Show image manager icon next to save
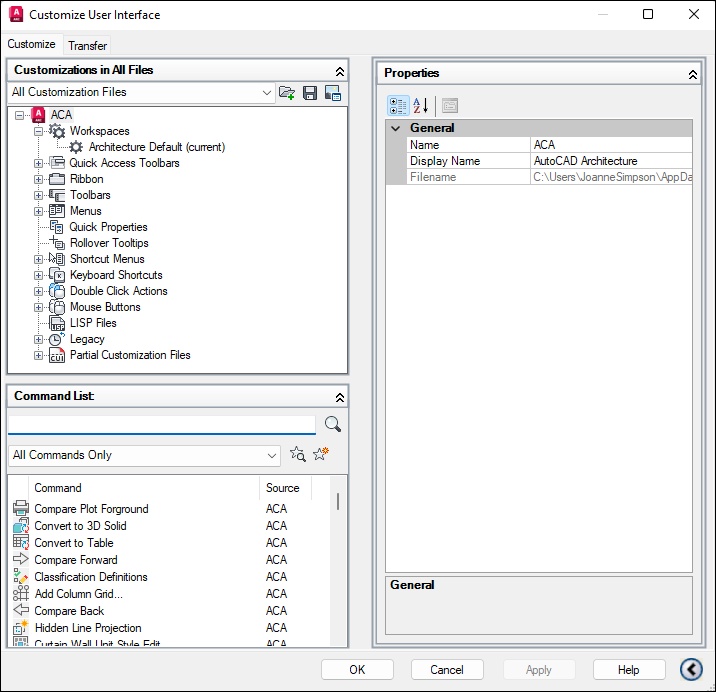Viewport: 716px width, 692px height. (333, 93)
